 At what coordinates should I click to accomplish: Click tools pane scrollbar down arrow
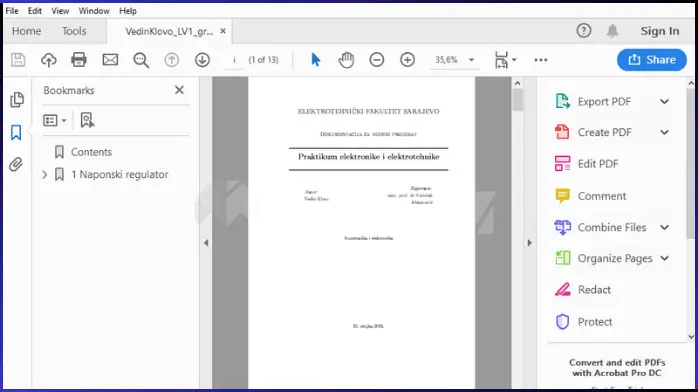[691, 337]
